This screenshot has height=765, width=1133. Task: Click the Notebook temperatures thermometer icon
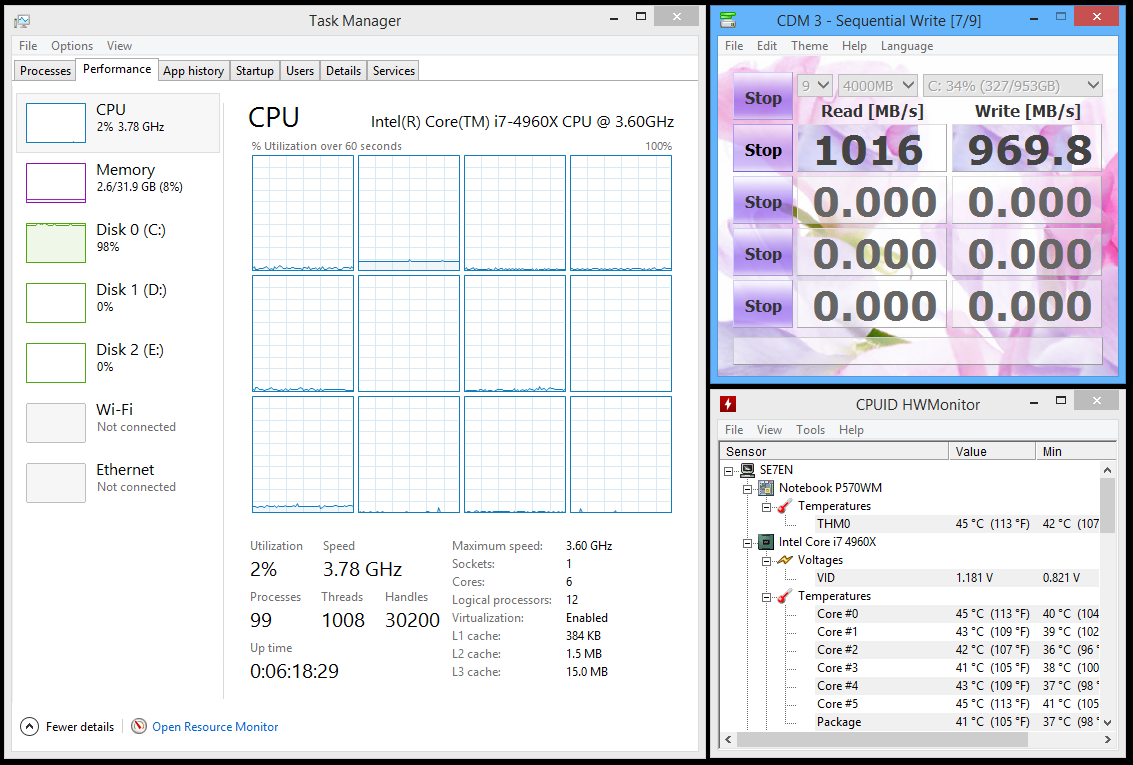click(x=785, y=506)
